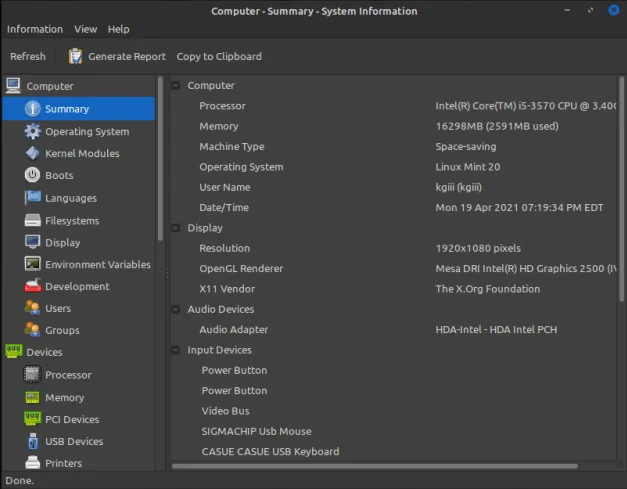Select the Machine Type row

point(394,146)
